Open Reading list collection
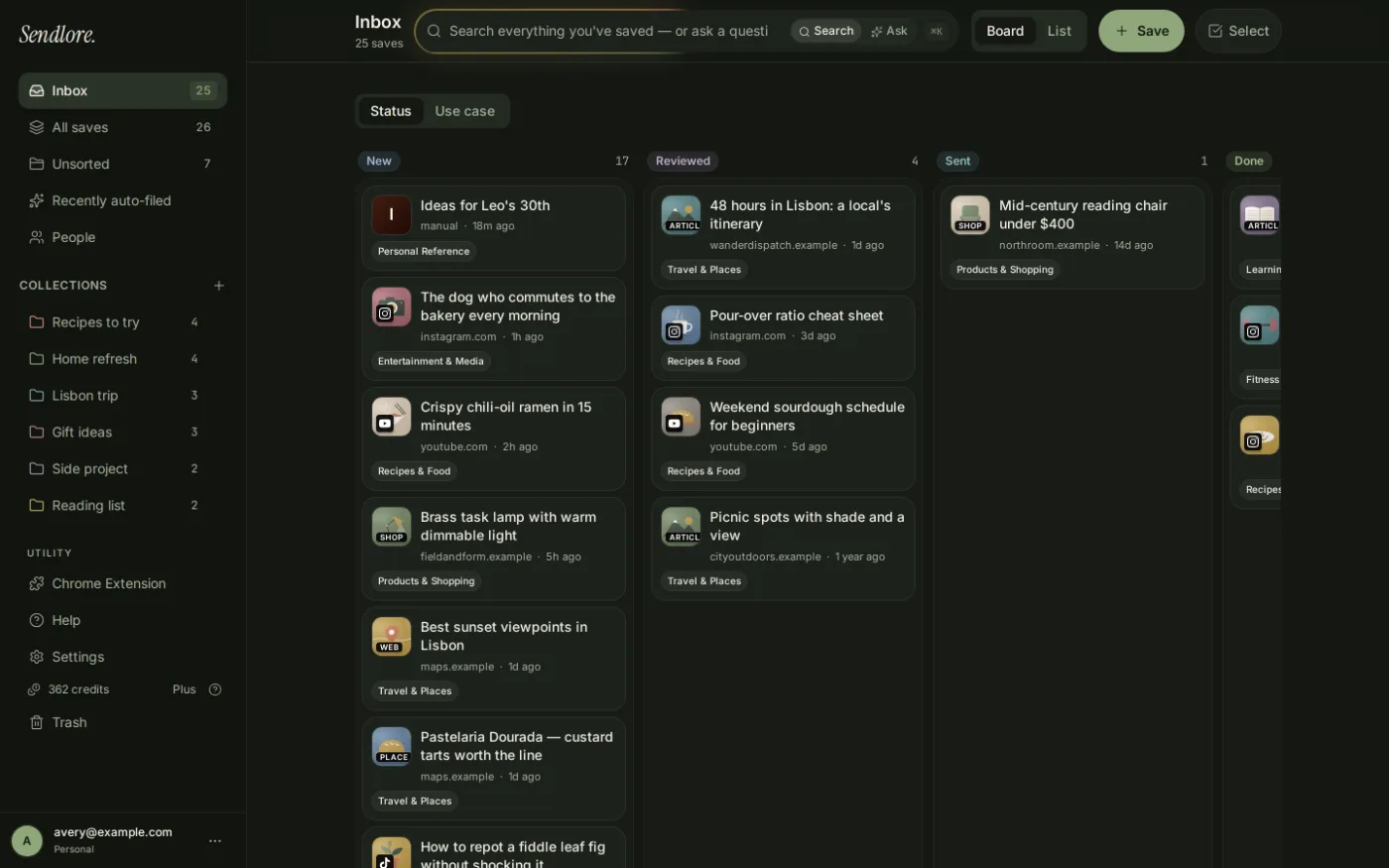 pos(123,506)
